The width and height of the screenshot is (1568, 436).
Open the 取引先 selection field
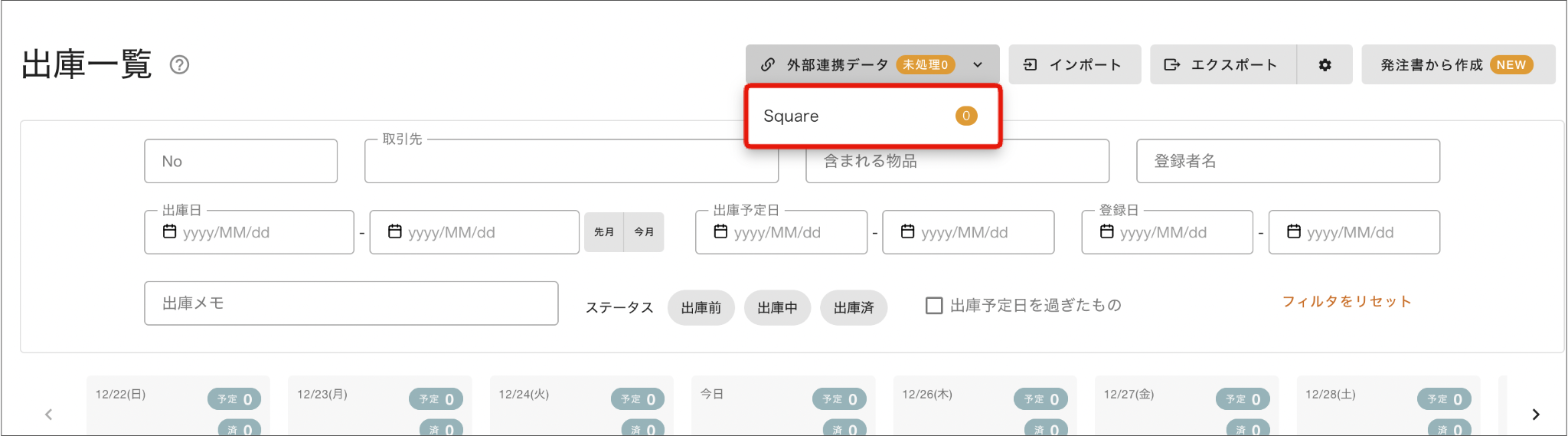click(x=571, y=161)
